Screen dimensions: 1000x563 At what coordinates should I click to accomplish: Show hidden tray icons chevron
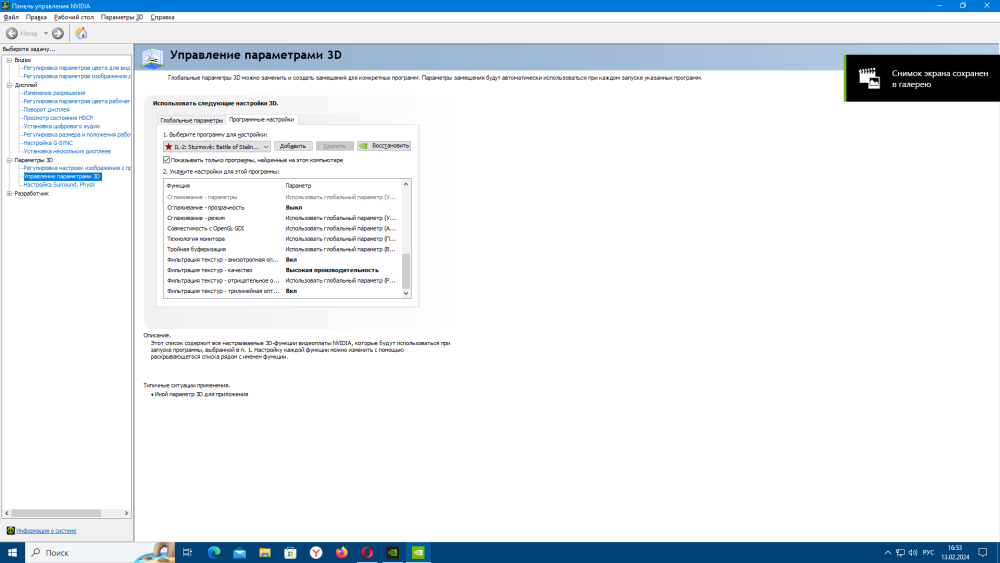(x=887, y=553)
